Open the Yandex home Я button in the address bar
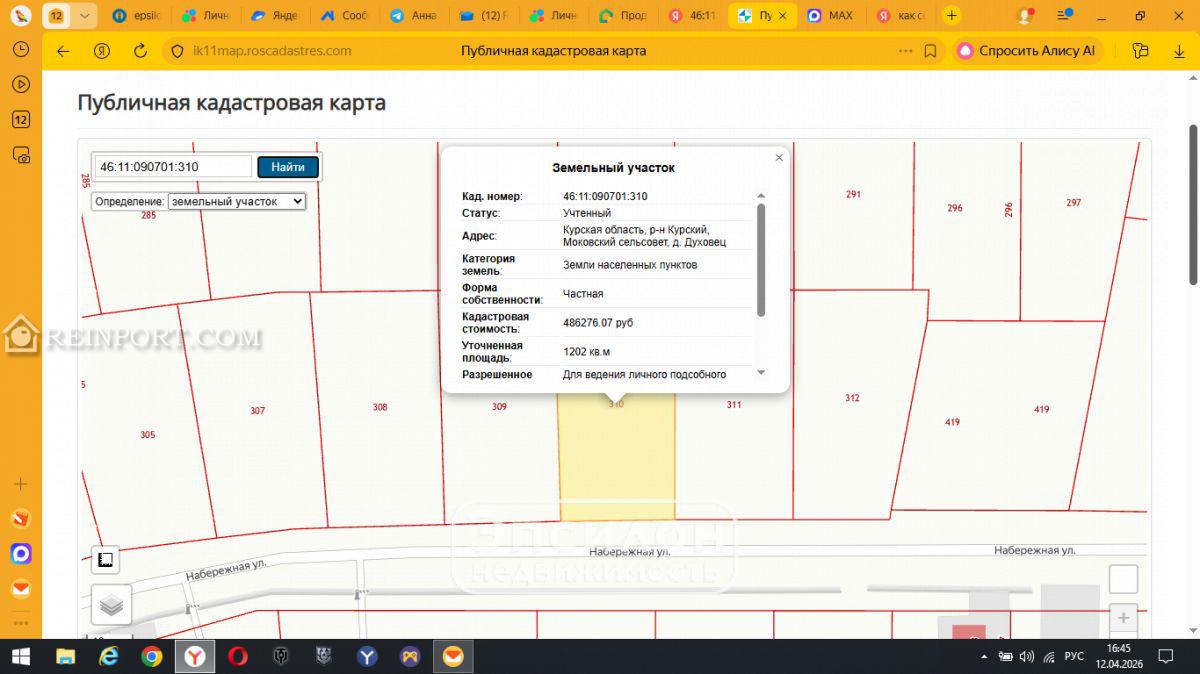1200x674 pixels. point(101,51)
